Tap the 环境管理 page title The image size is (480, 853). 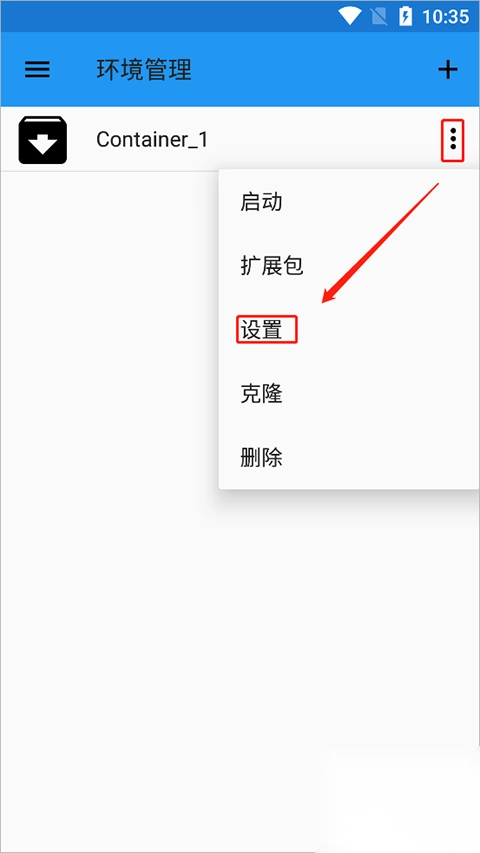pyautogui.click(x=144, y=70)
